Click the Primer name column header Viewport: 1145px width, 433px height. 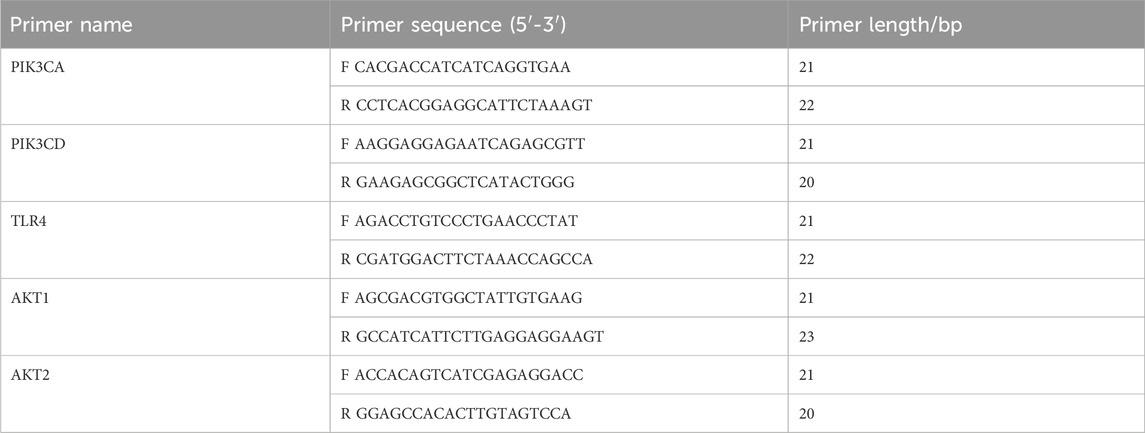click(72, 25)
